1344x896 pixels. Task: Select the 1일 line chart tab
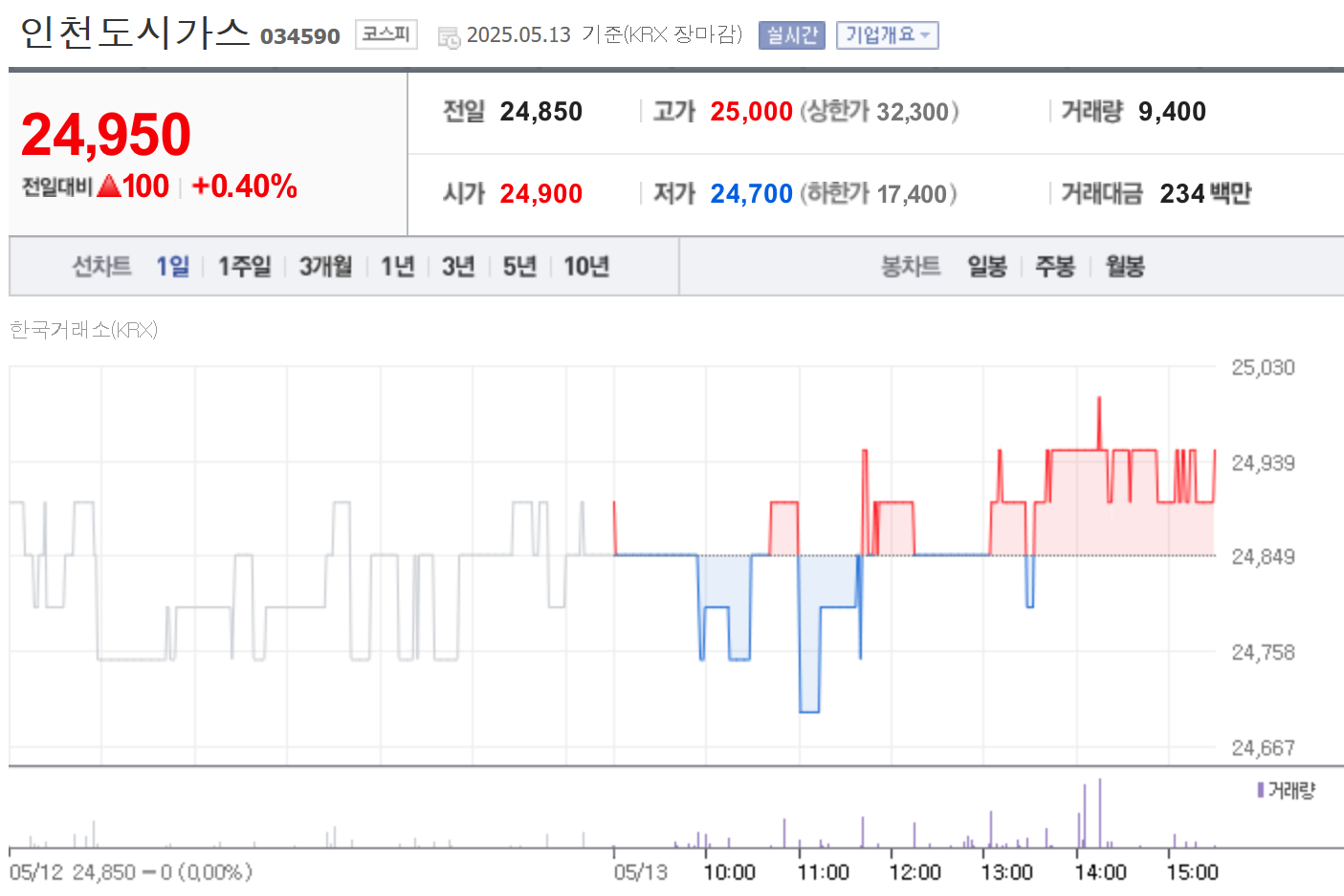[173, 266]
